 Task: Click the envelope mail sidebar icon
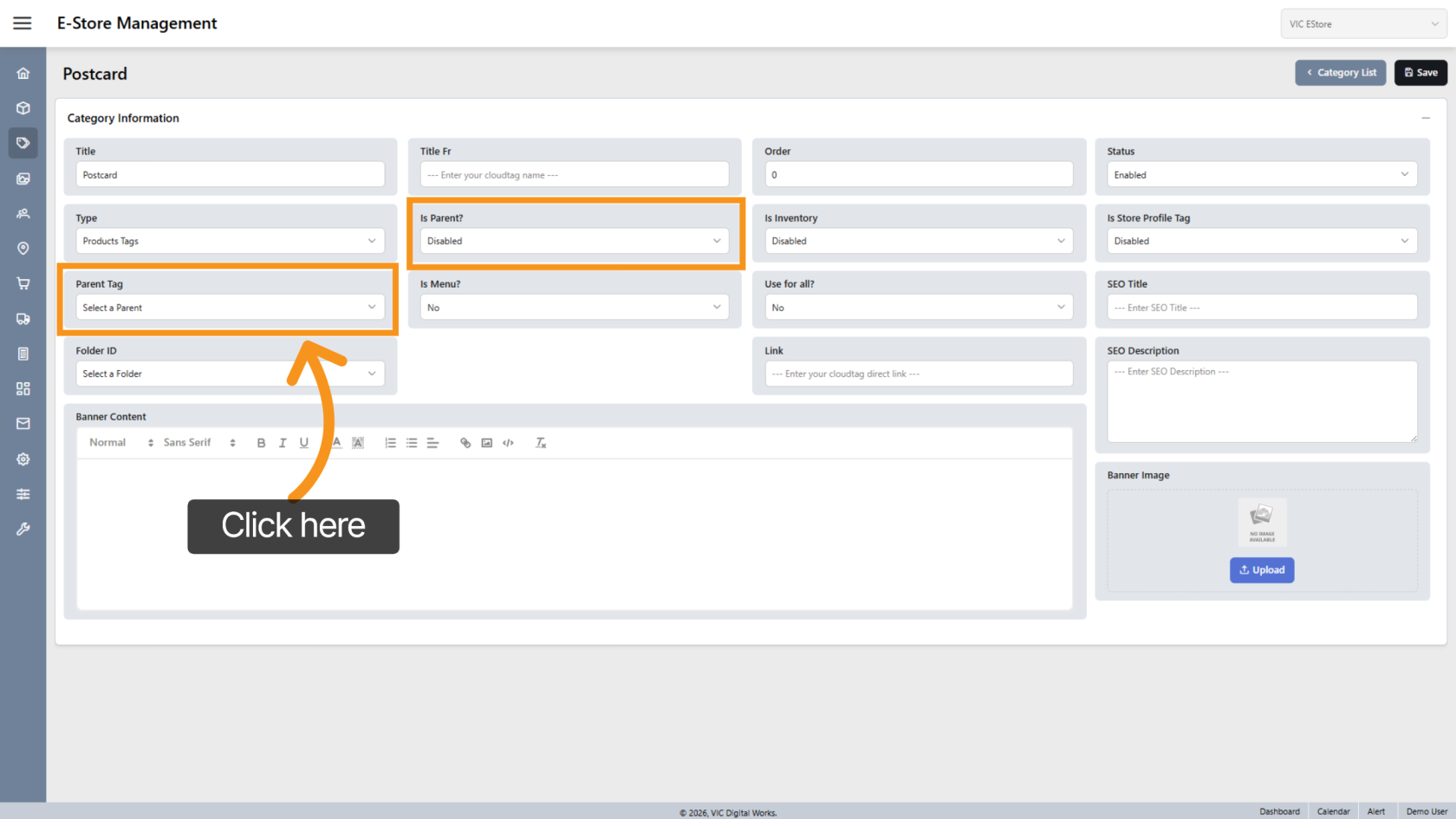23,424
